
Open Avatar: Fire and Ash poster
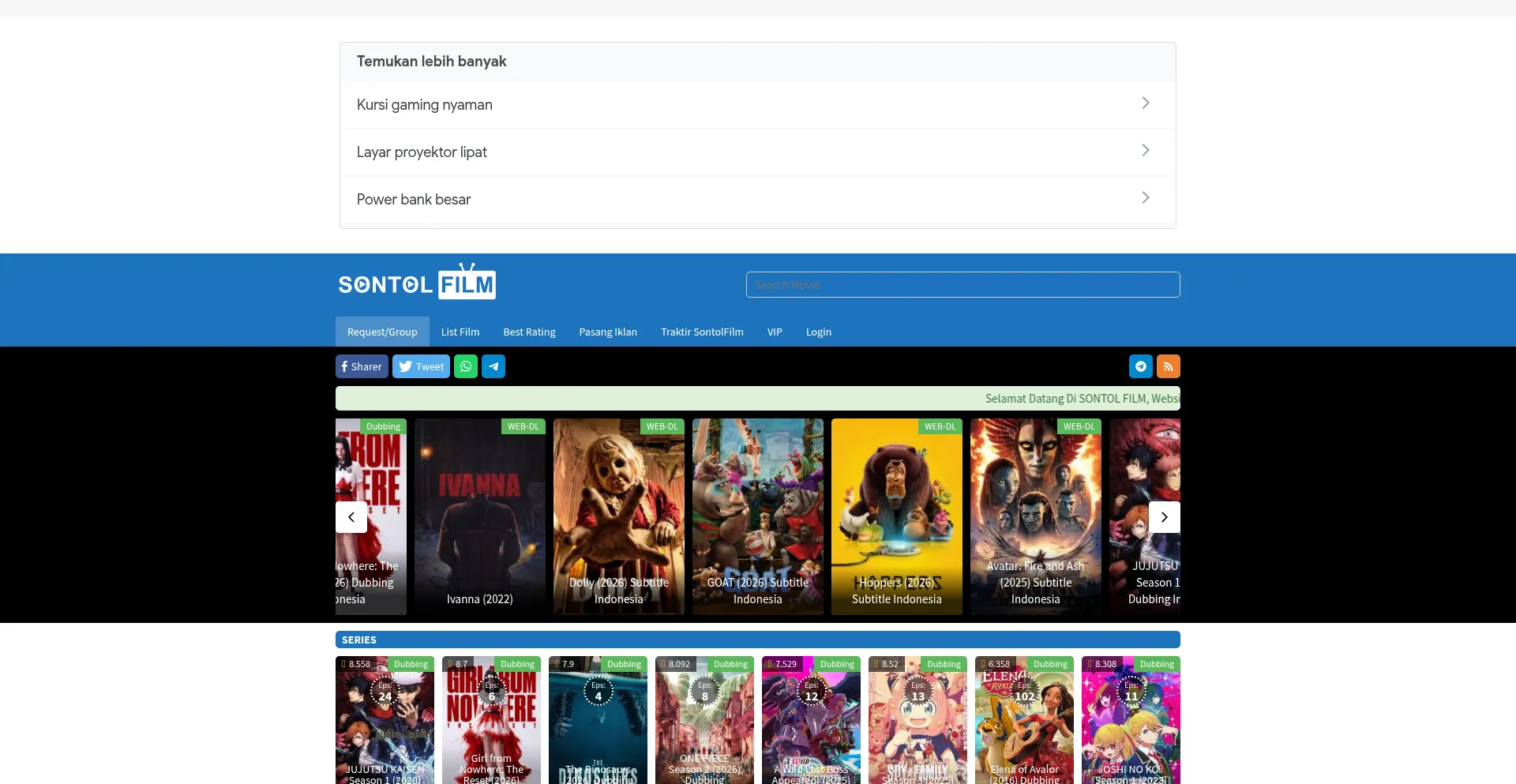pos(1036,516)
